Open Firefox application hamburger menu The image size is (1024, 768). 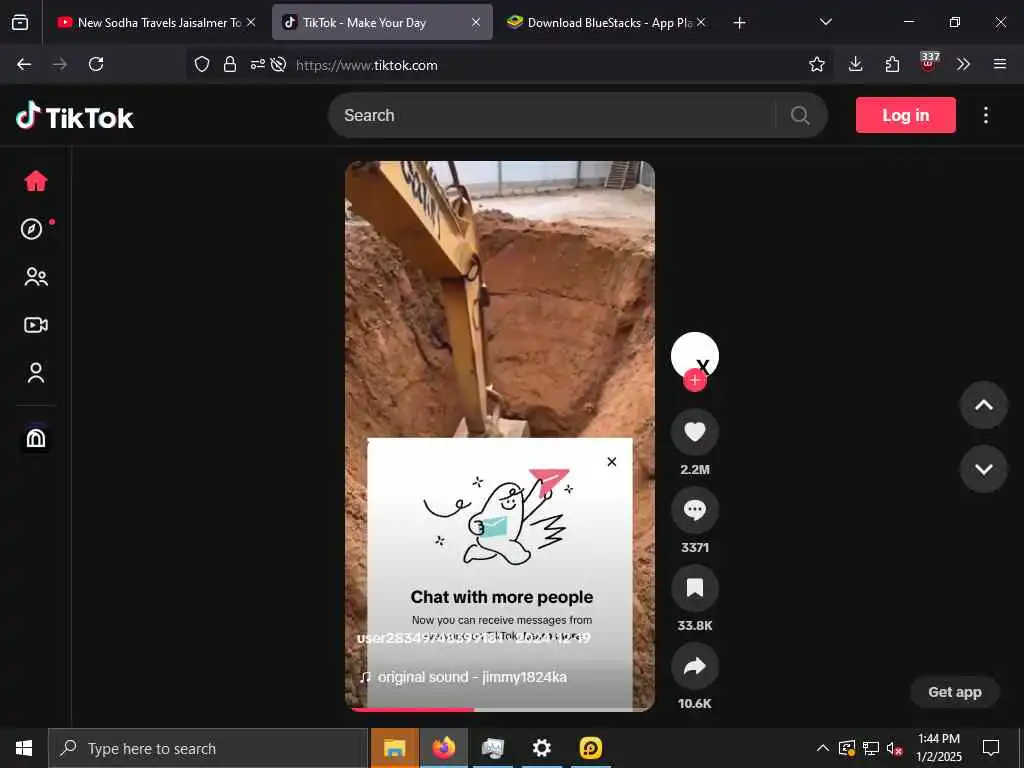click(x=1000, y=64)
